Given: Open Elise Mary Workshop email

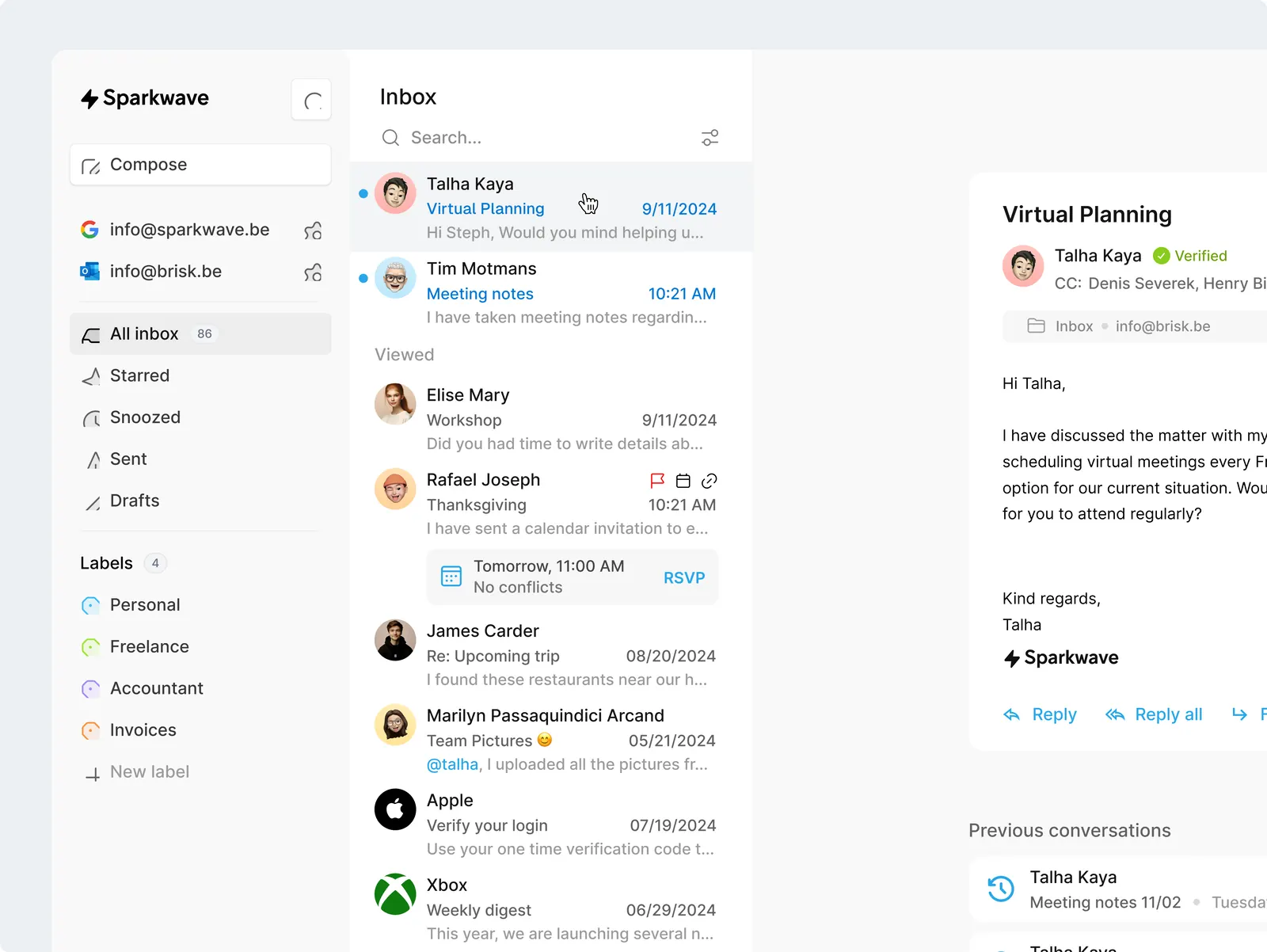Looking at the screenshot, I should click(551, 419).
